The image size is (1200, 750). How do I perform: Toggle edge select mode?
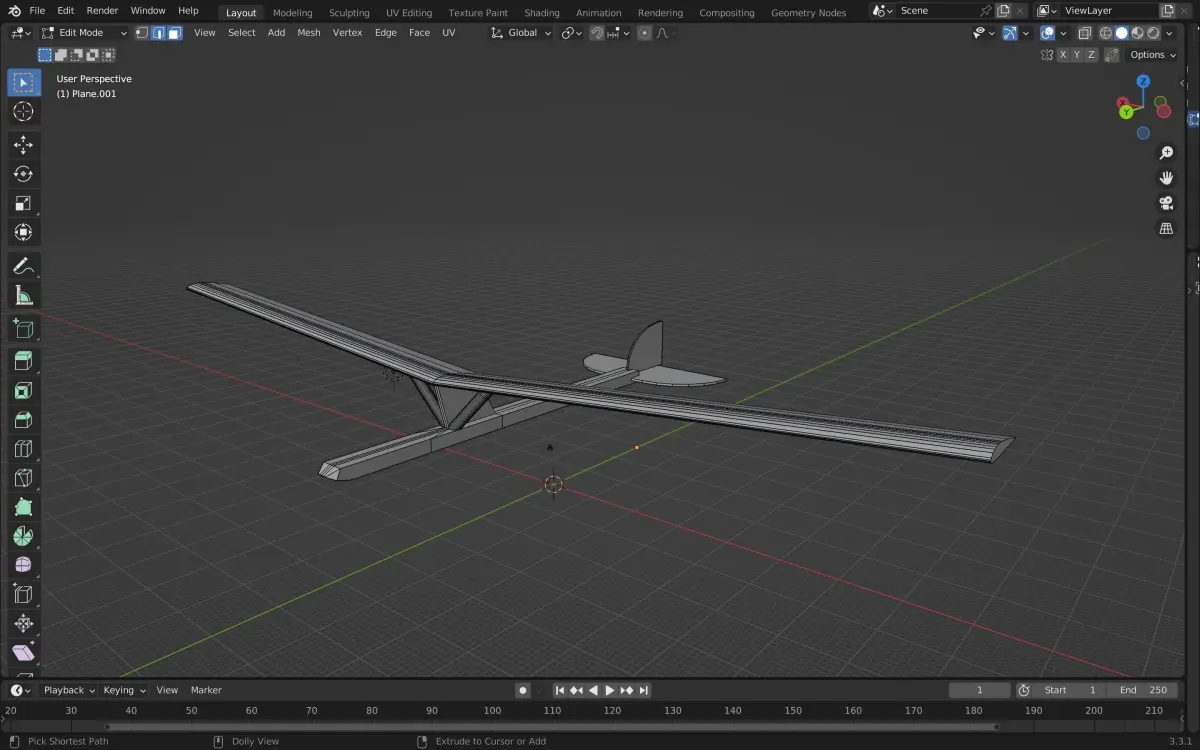[158, 32]
